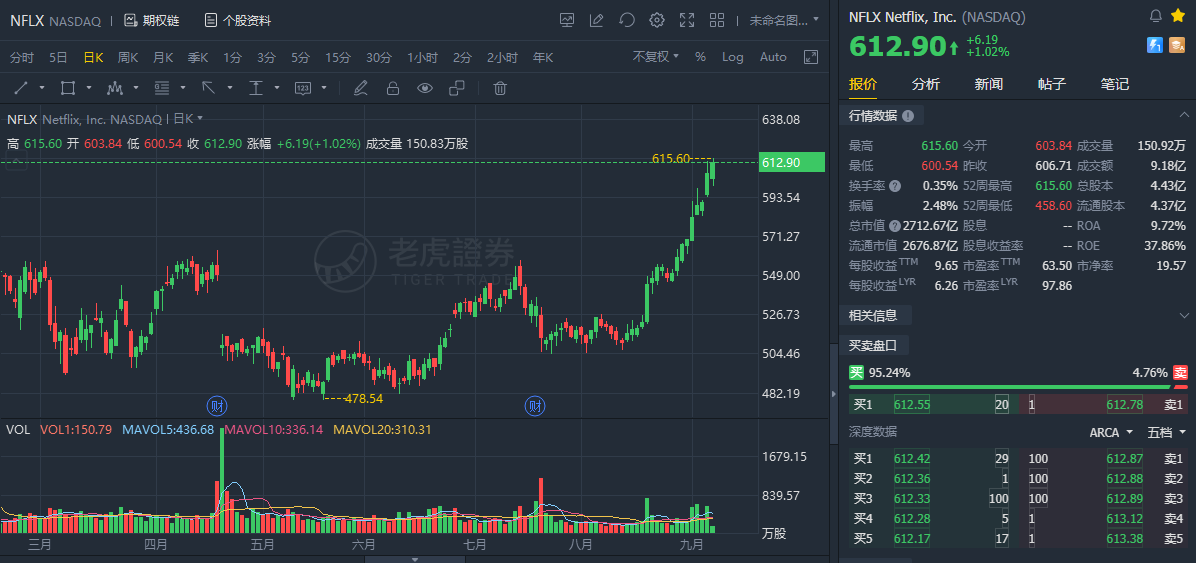
Task: Toggle Log scale
Action: (x=732, y=57)
